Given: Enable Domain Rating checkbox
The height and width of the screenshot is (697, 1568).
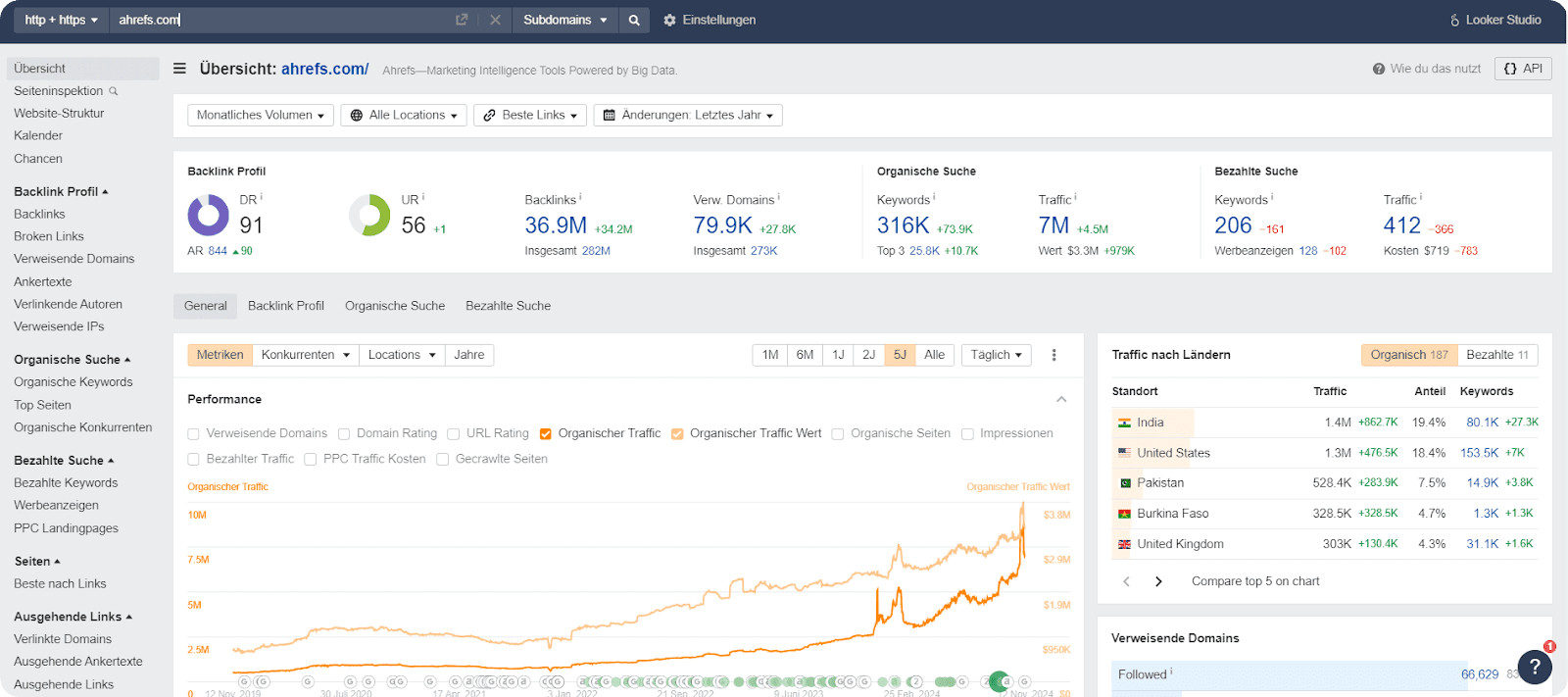Looking at the screenshot, I should [344, 434].
